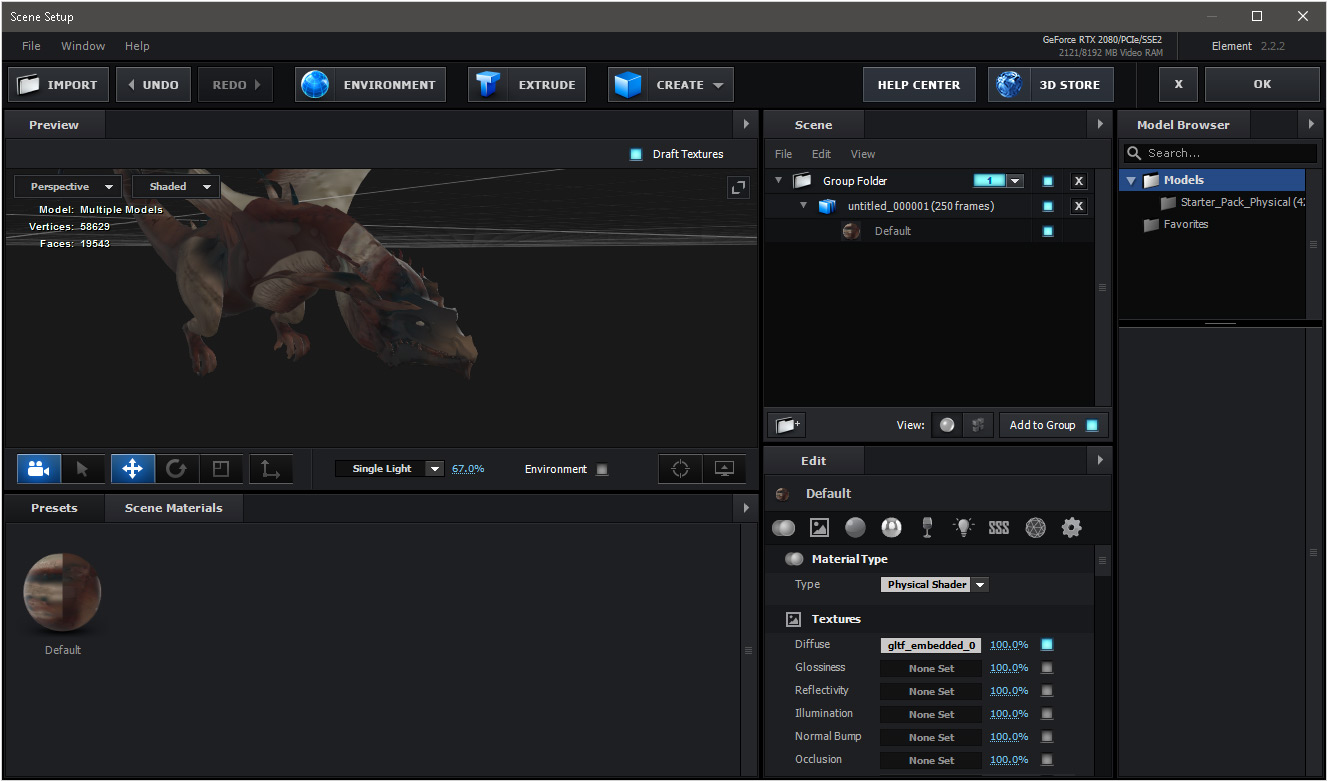This screenshot has height=781, width=1327.
Task: Toggle Draft Textures
Action: point(636,154)
